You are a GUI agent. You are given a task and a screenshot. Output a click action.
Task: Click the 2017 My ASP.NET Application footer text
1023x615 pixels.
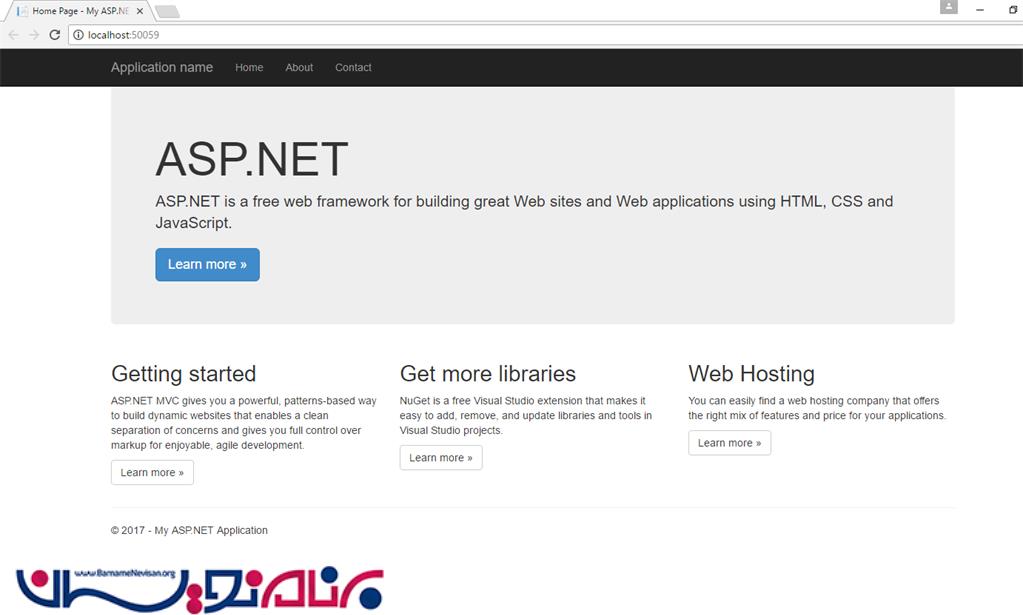click(189, 530)
